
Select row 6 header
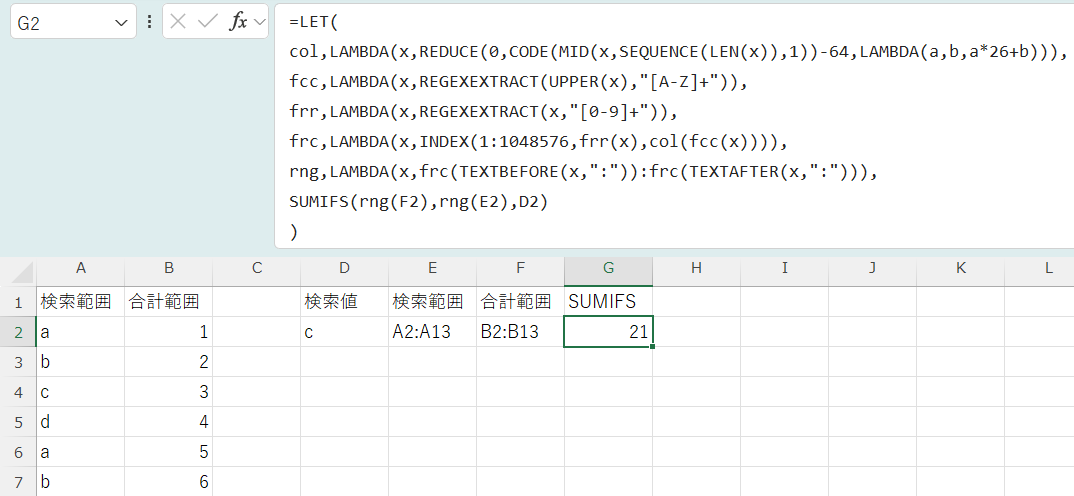[x=18, y=453]
